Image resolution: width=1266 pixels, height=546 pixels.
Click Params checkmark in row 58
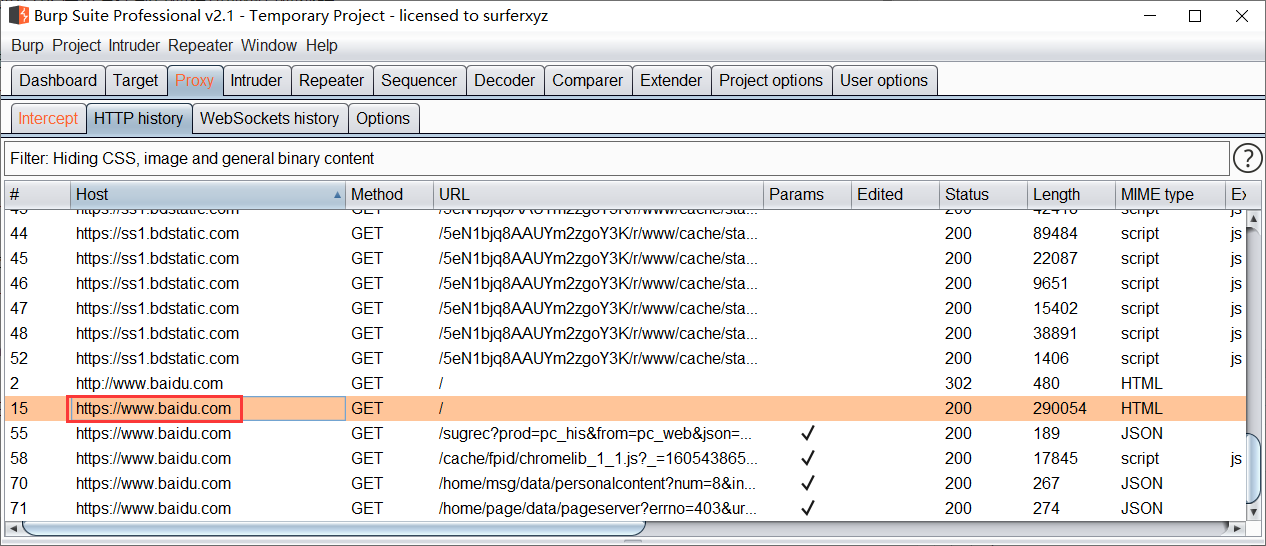click(808, 458)
